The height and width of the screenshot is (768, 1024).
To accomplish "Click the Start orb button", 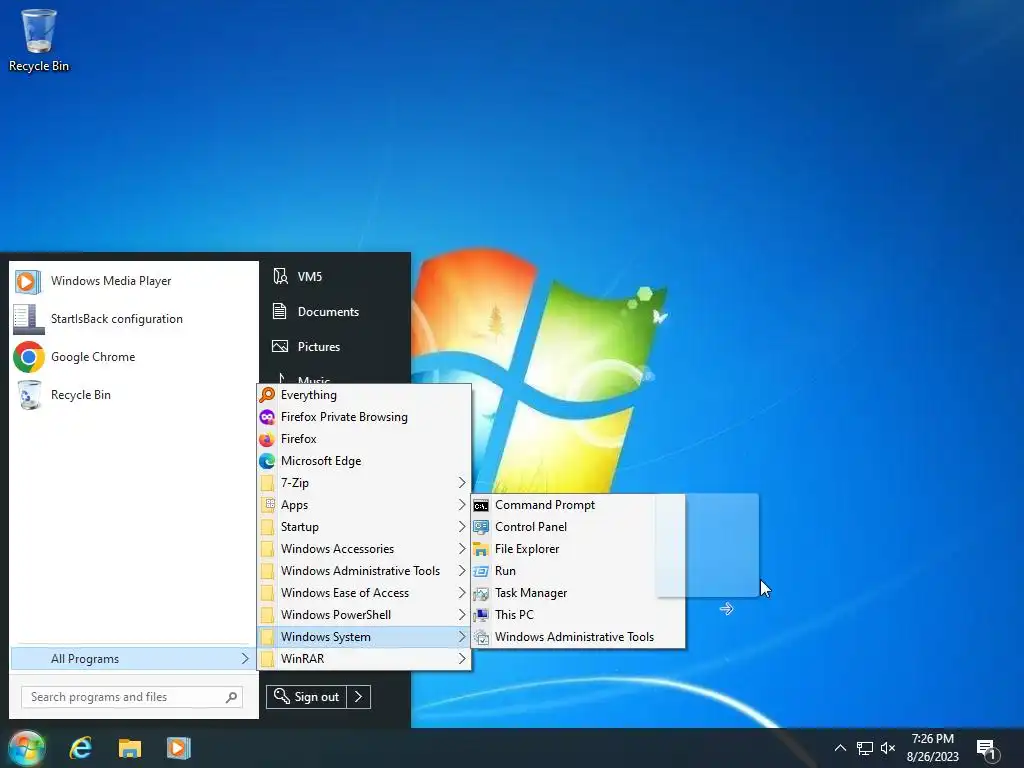I will [26, 748].
